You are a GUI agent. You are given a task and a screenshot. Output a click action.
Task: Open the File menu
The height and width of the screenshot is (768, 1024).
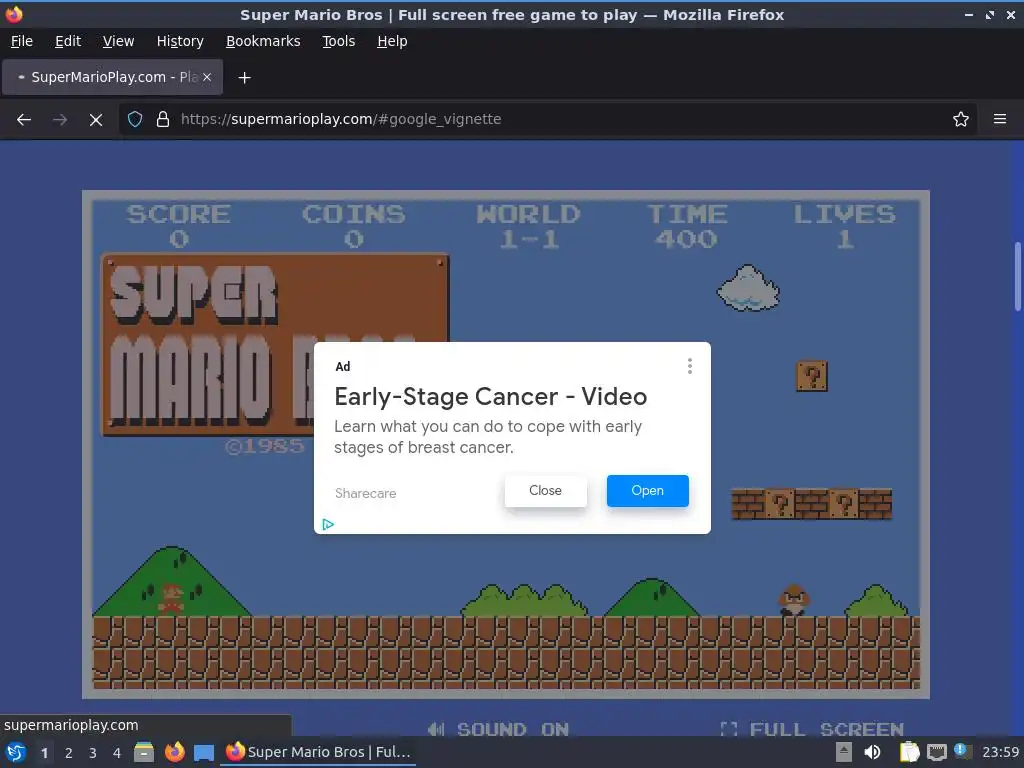point(22,41)
